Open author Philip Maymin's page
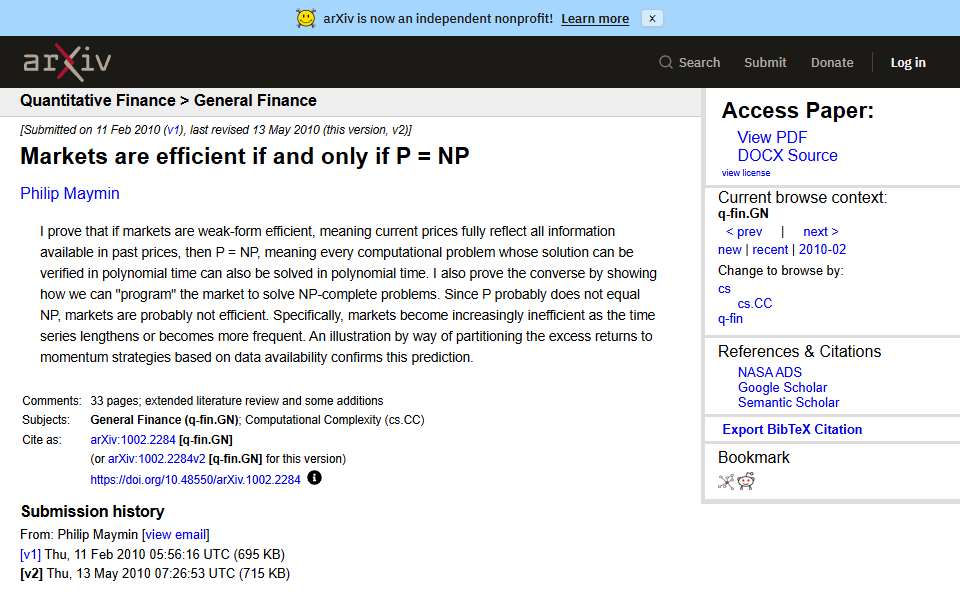 pos(70,193)
